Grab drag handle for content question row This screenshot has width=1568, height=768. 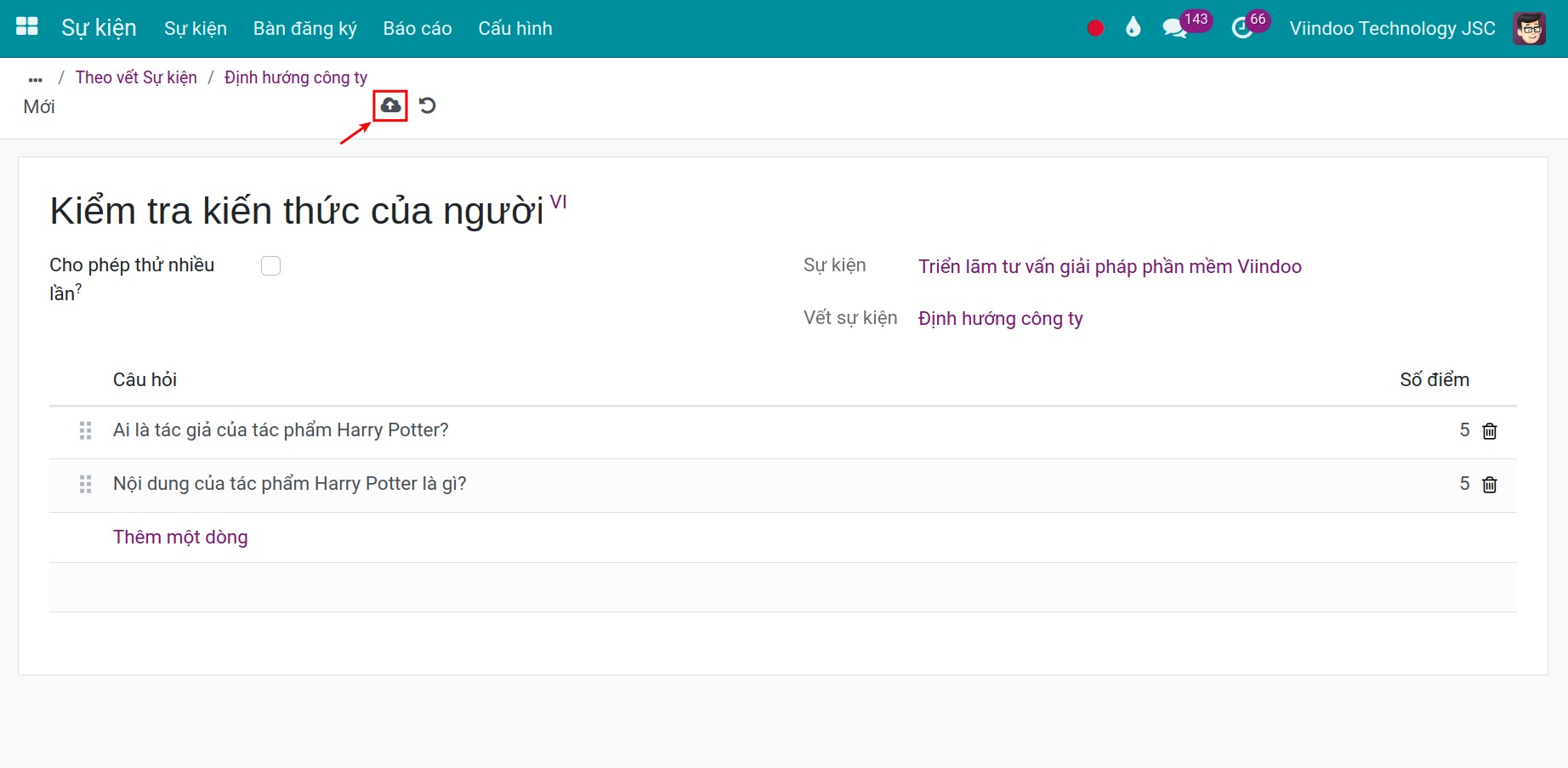(85, 485)
